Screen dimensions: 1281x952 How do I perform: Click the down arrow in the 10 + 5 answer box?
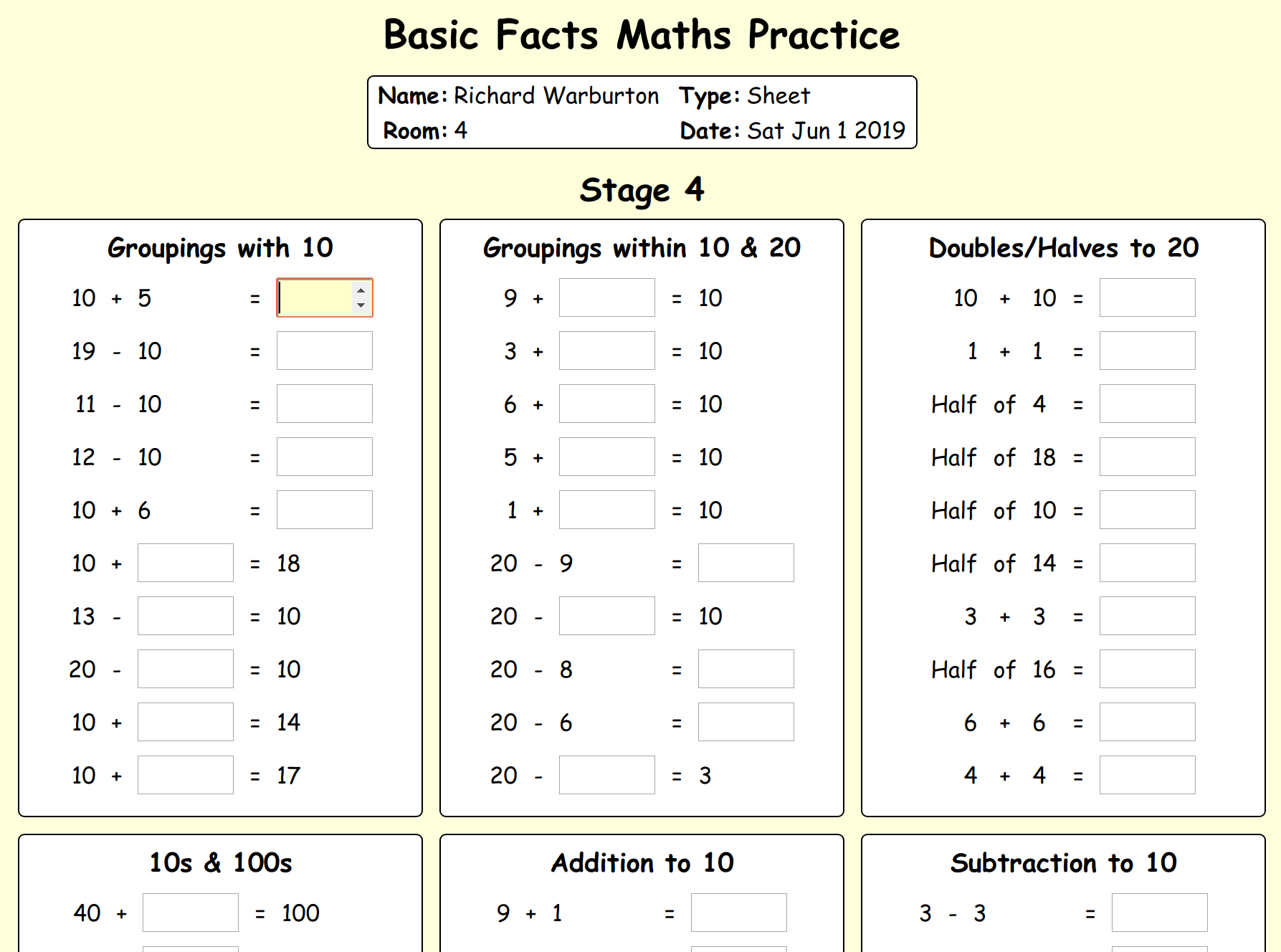pyautogui.click(x=361, y=305)
